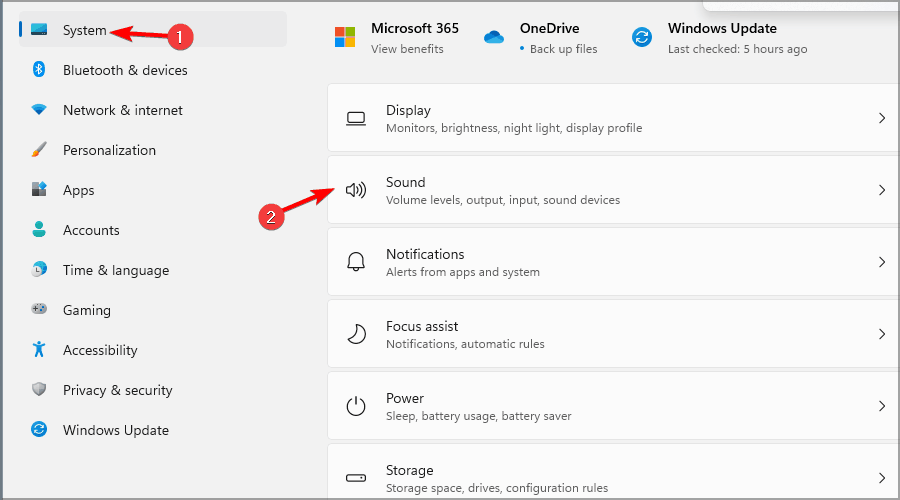This screenshot has width=900, height=500.
Task: Click the Accounts person icon
Action: (39, 229)
